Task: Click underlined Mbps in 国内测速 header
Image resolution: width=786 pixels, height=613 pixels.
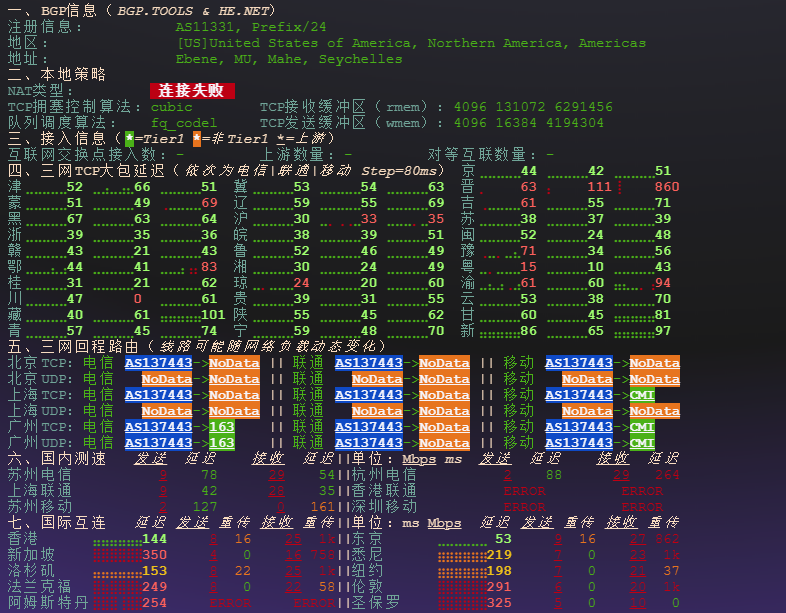Action: click(x=418, y=459)
